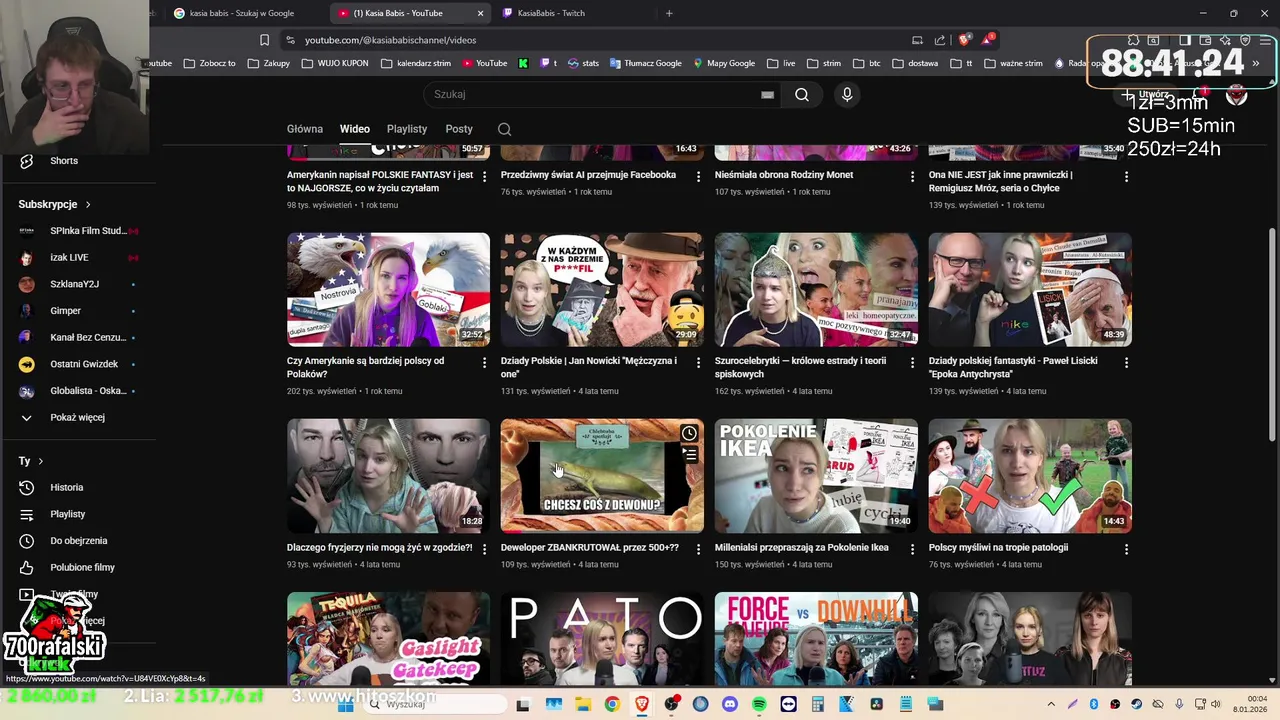
Task: Open options menu for Szurocelebrytki video
Action: click(912, 362)
